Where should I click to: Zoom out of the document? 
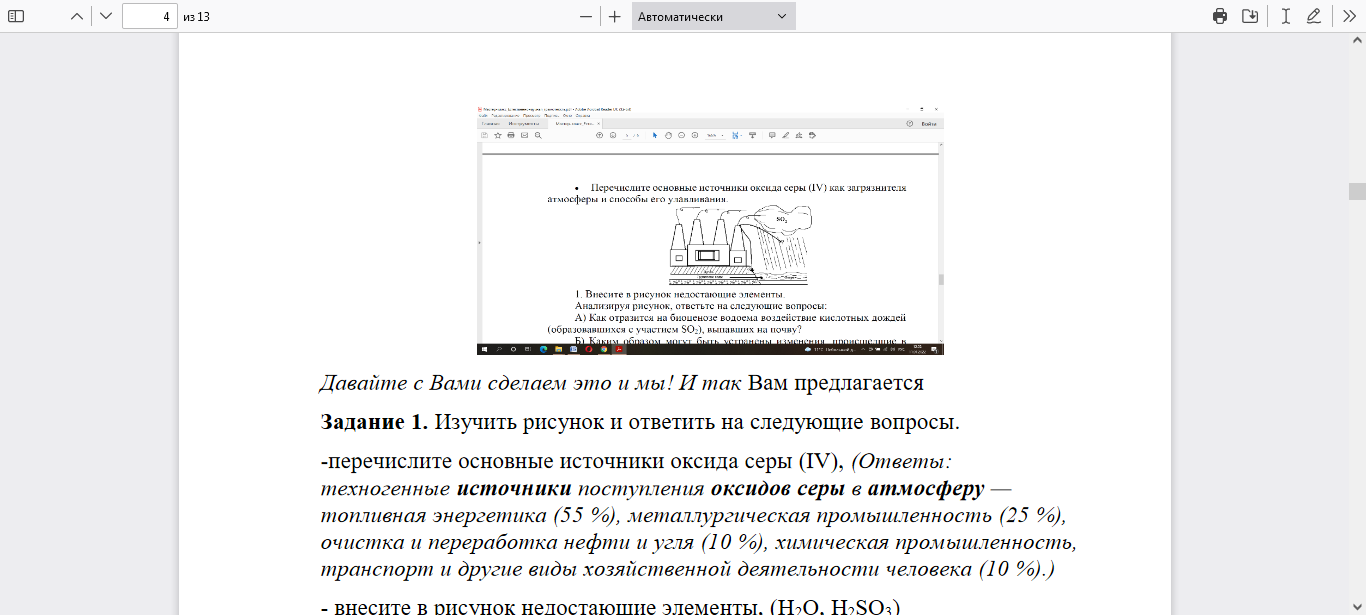[x=586, y=16]
